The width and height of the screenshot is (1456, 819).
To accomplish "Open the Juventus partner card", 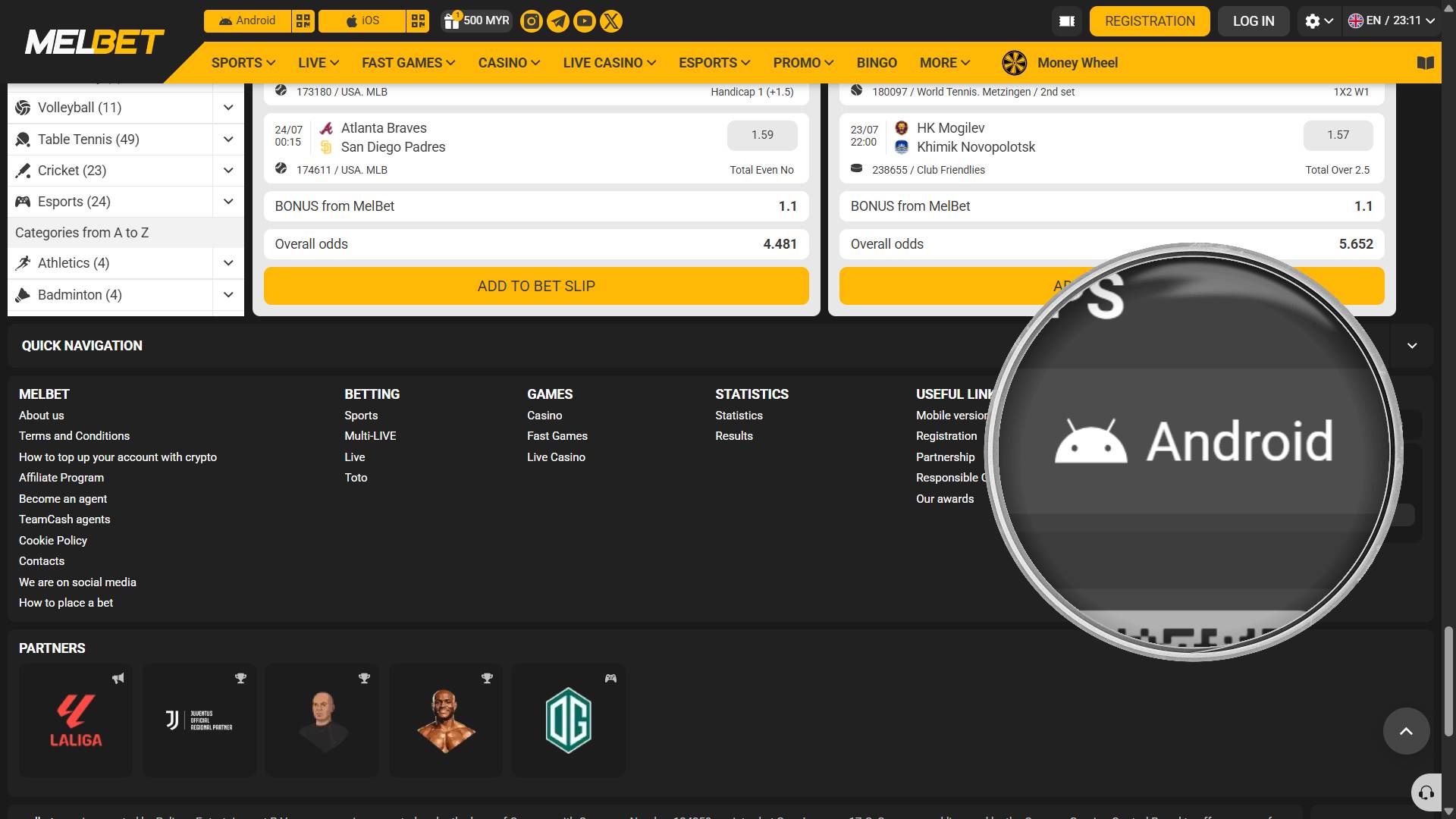I will point(199,720).
